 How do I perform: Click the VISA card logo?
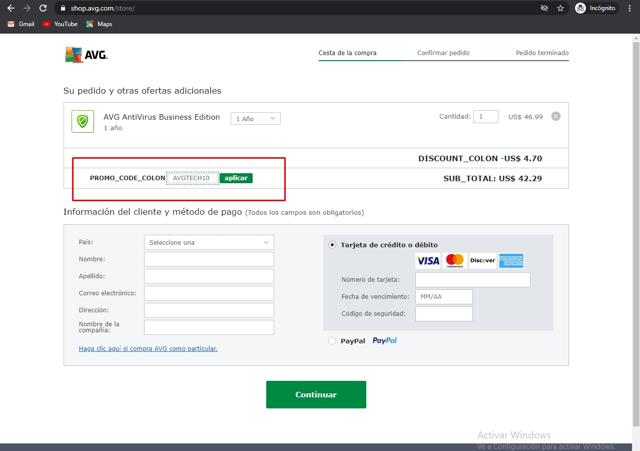(x=428, y=260)
